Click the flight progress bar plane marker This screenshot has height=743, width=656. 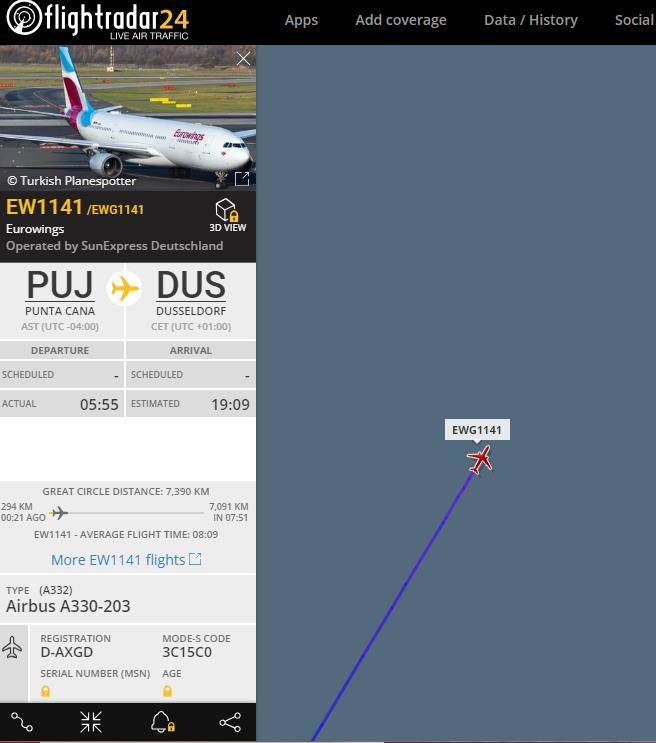point(58,513)
